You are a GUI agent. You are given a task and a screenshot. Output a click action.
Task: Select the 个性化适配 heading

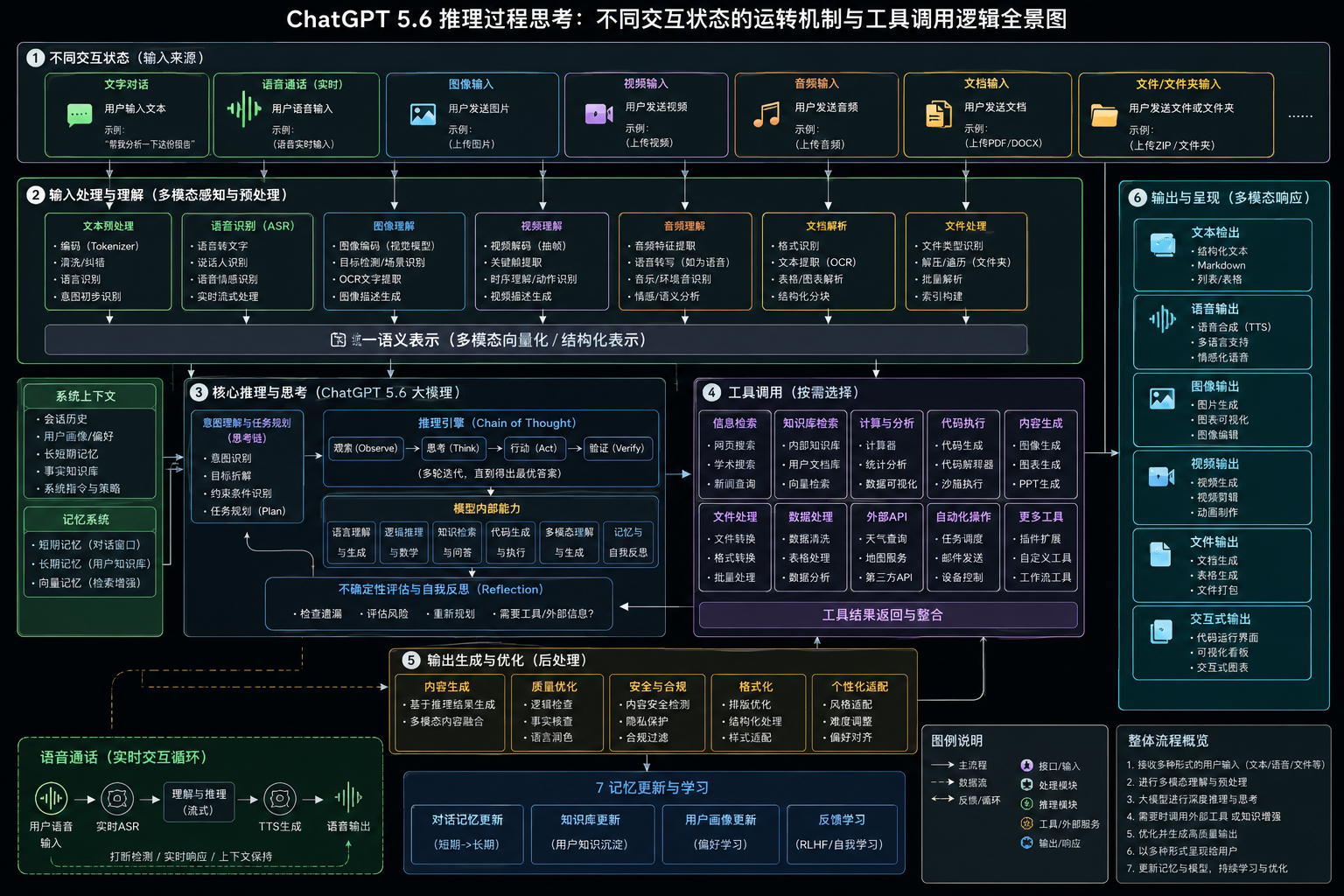859,687
